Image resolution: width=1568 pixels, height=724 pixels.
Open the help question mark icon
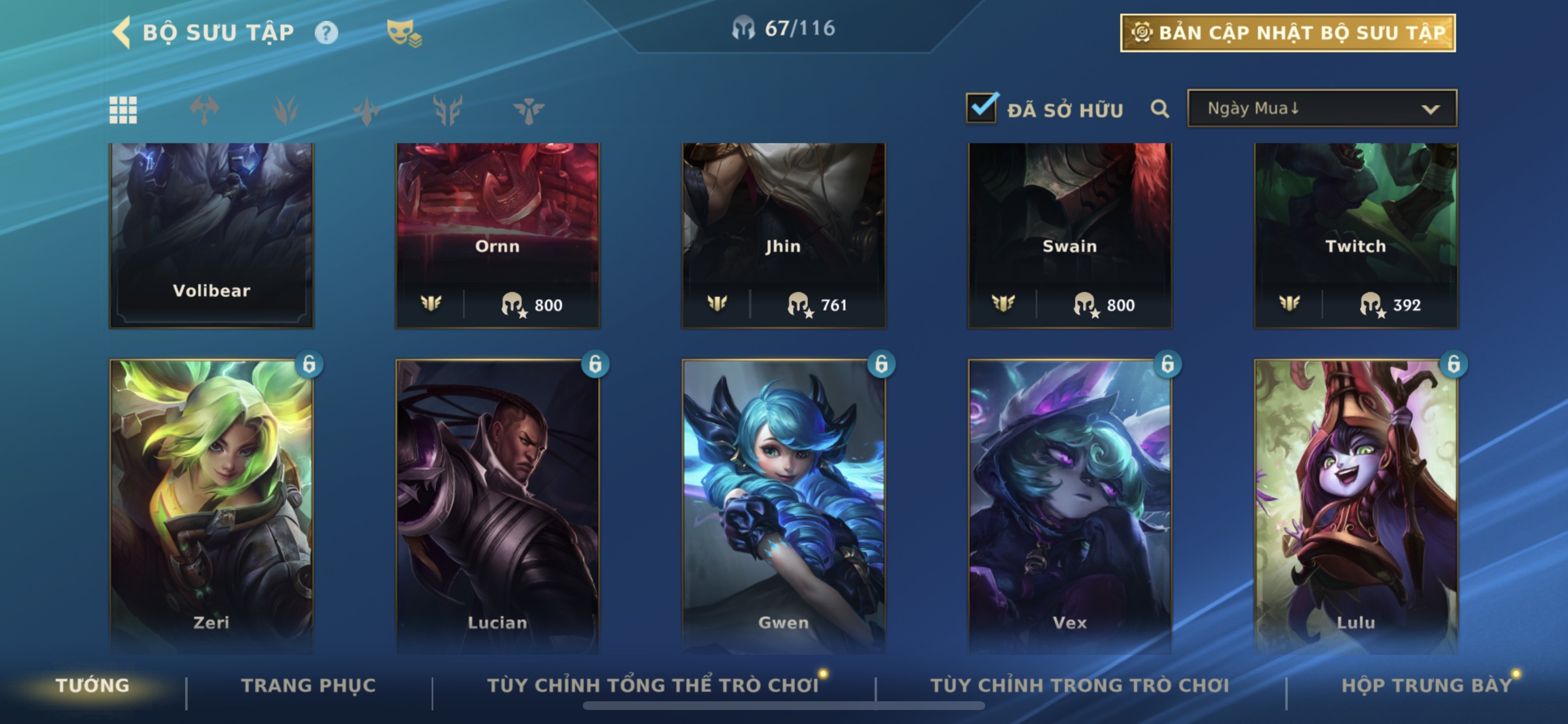tap(326, 32)
